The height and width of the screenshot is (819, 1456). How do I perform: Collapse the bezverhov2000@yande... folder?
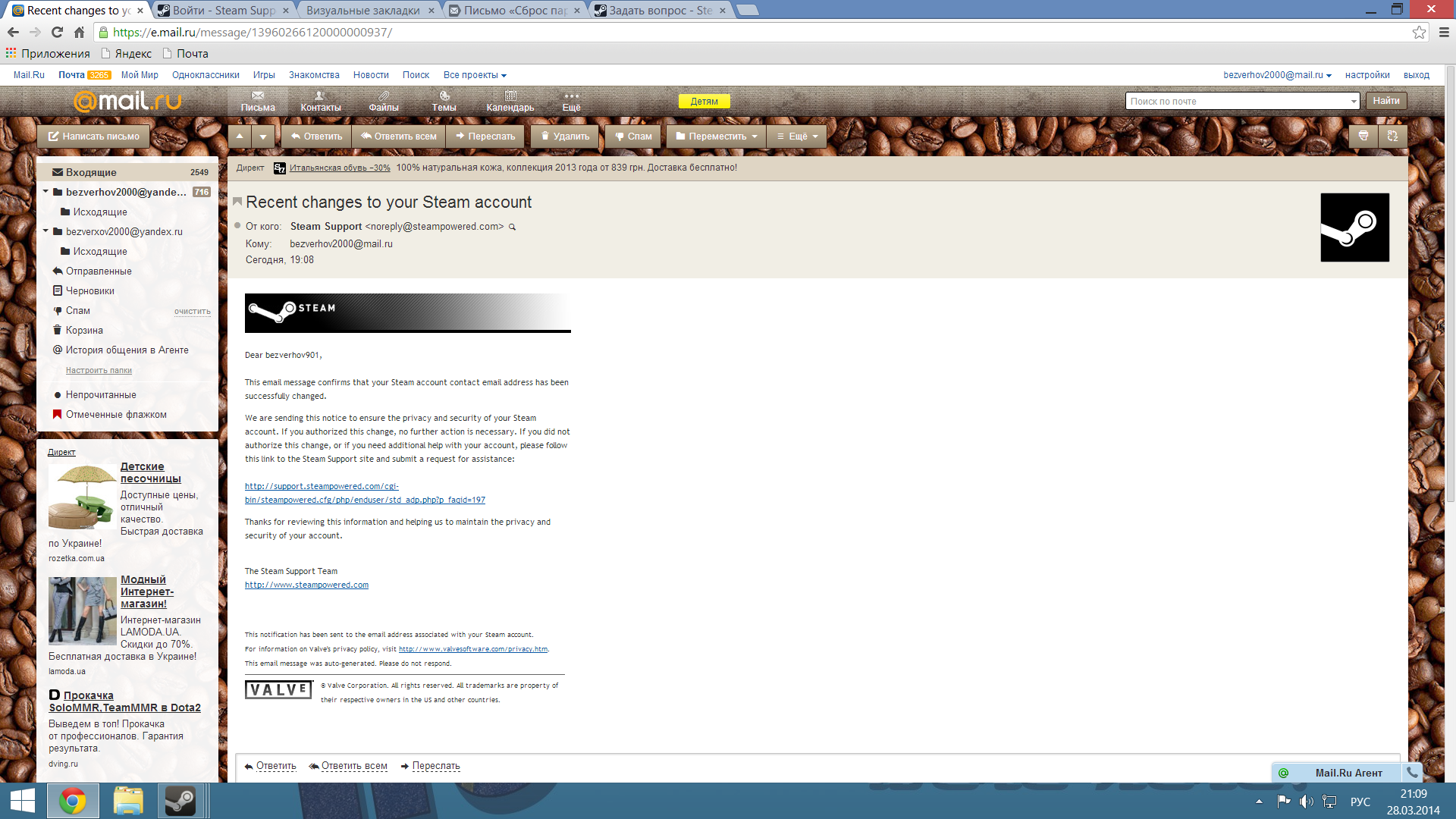tap(45, 192)
